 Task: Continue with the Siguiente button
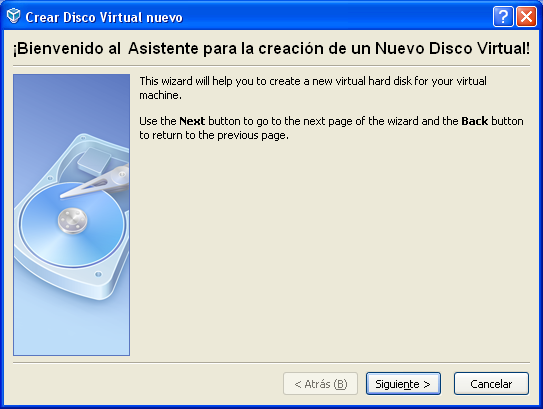(x=403, y=384)
